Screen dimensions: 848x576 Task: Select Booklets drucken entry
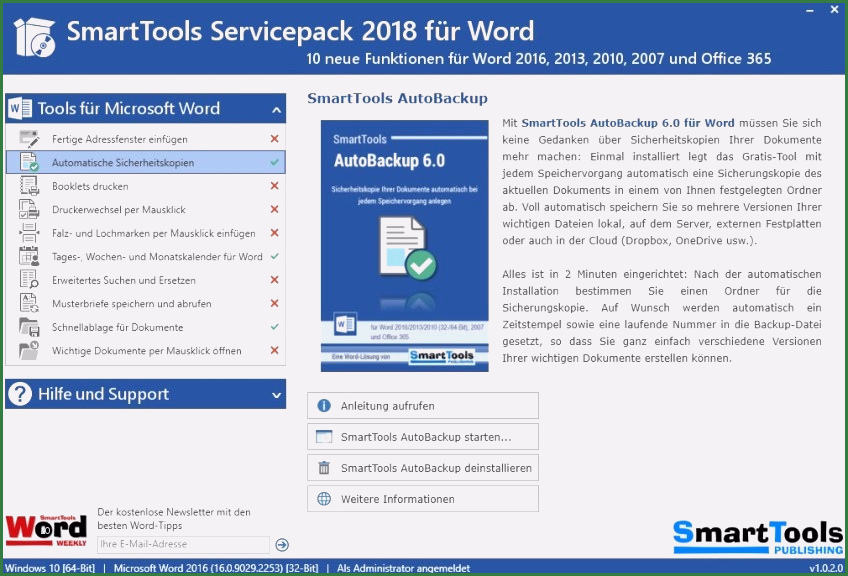click(x=145, y=186)
